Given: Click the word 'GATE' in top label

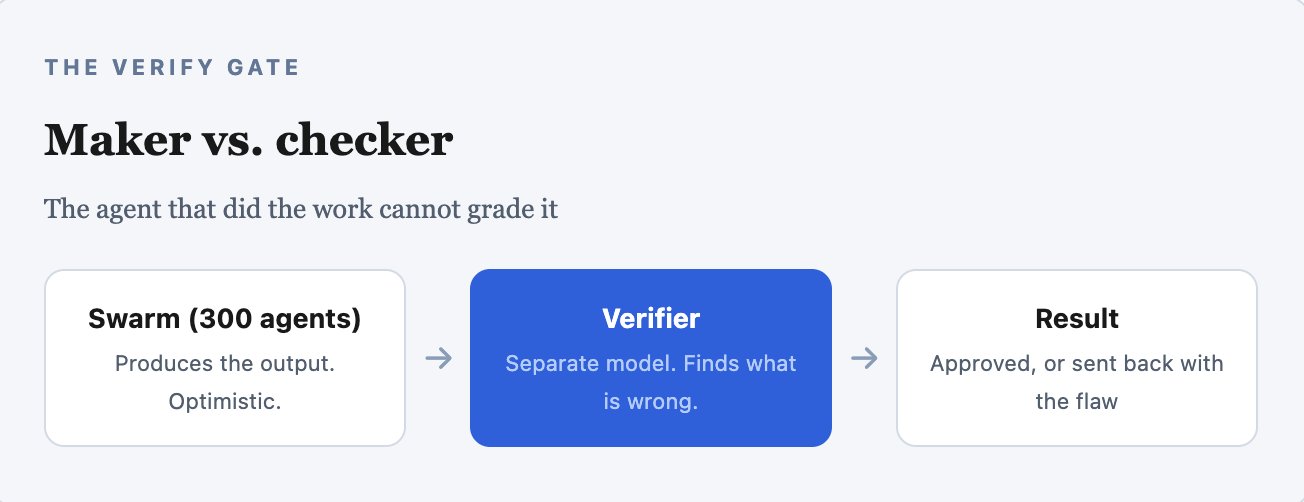Looking at the screenshot, I should tap(264, 68).
